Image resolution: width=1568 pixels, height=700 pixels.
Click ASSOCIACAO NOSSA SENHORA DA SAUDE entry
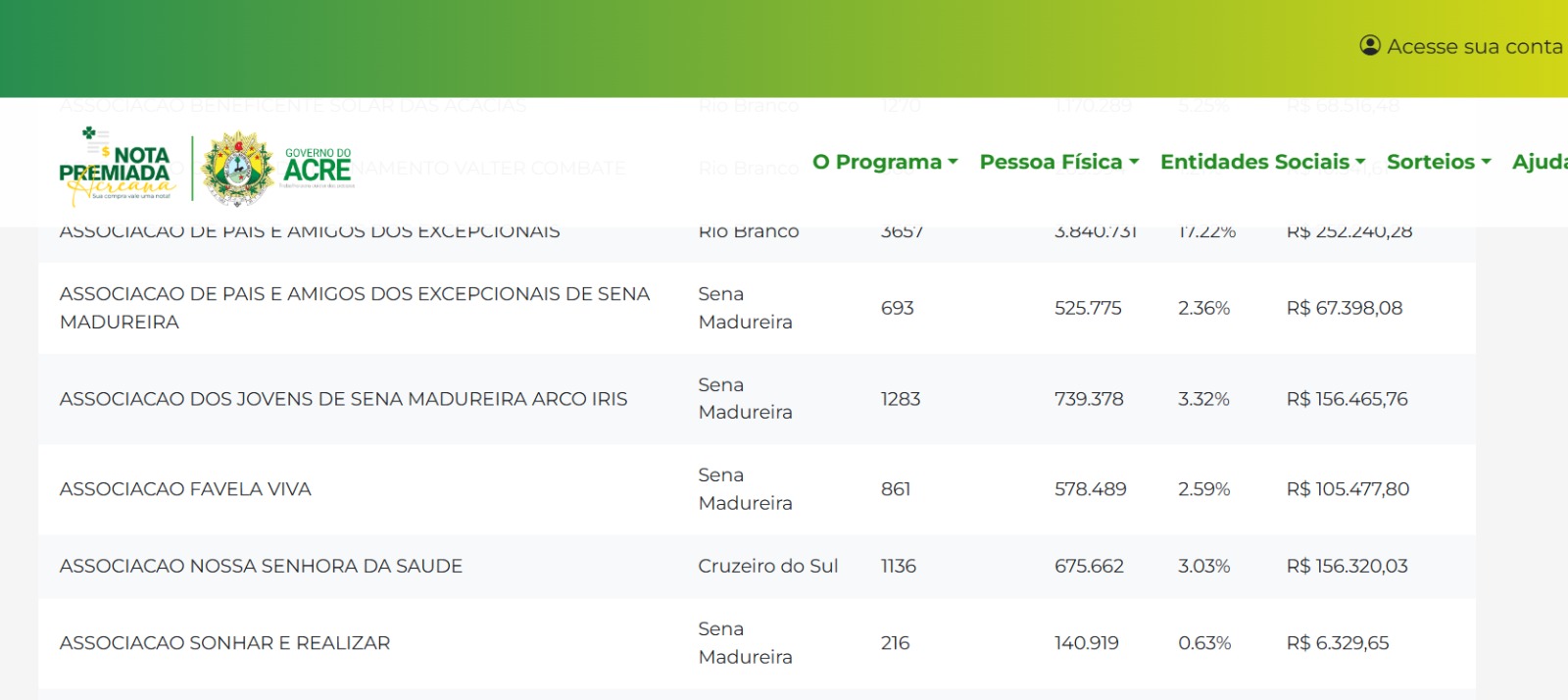click(x=261, y=566)
